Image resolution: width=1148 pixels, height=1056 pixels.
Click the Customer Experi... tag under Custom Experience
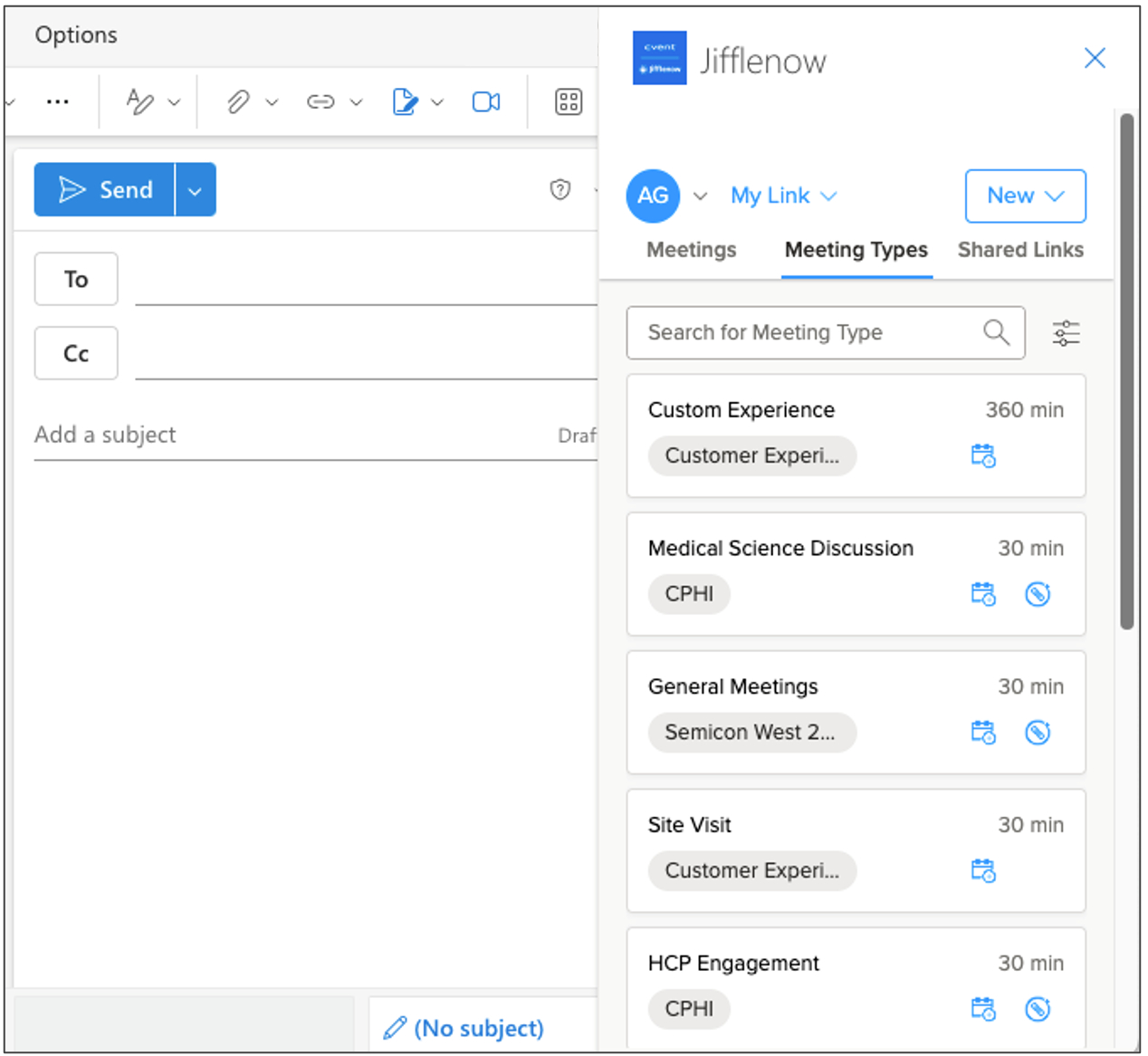[752, 456]
